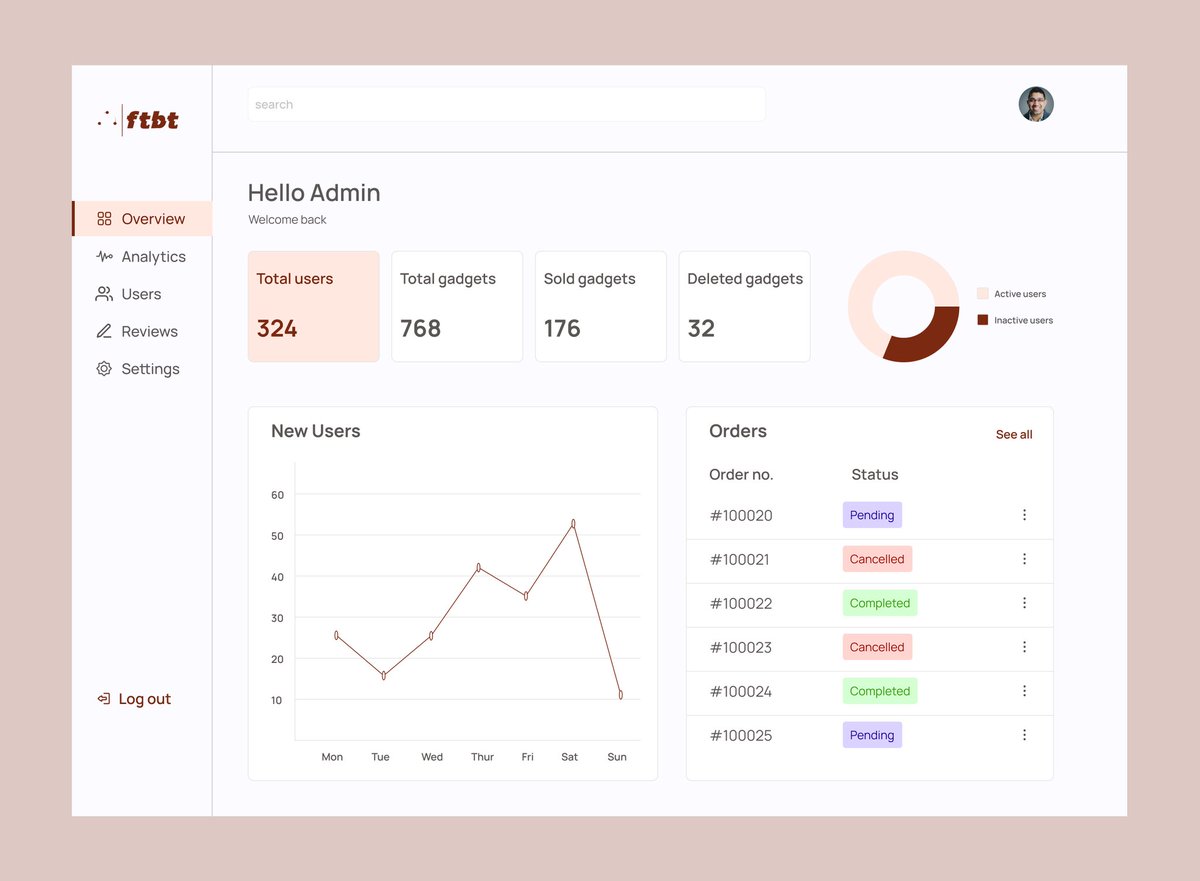Click the Analytics waveform icon

103,256
